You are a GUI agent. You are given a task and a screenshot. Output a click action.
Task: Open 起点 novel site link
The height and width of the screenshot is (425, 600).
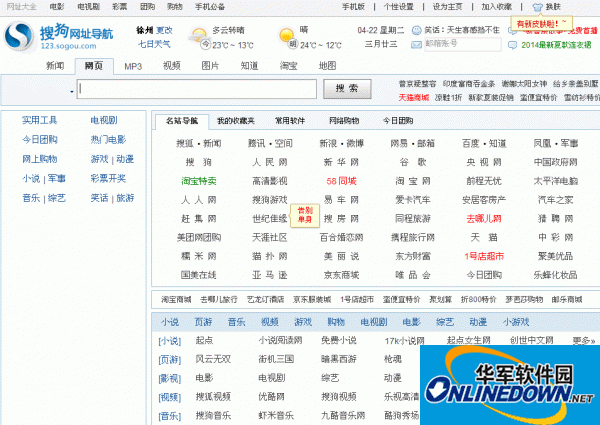pos(204,340)
